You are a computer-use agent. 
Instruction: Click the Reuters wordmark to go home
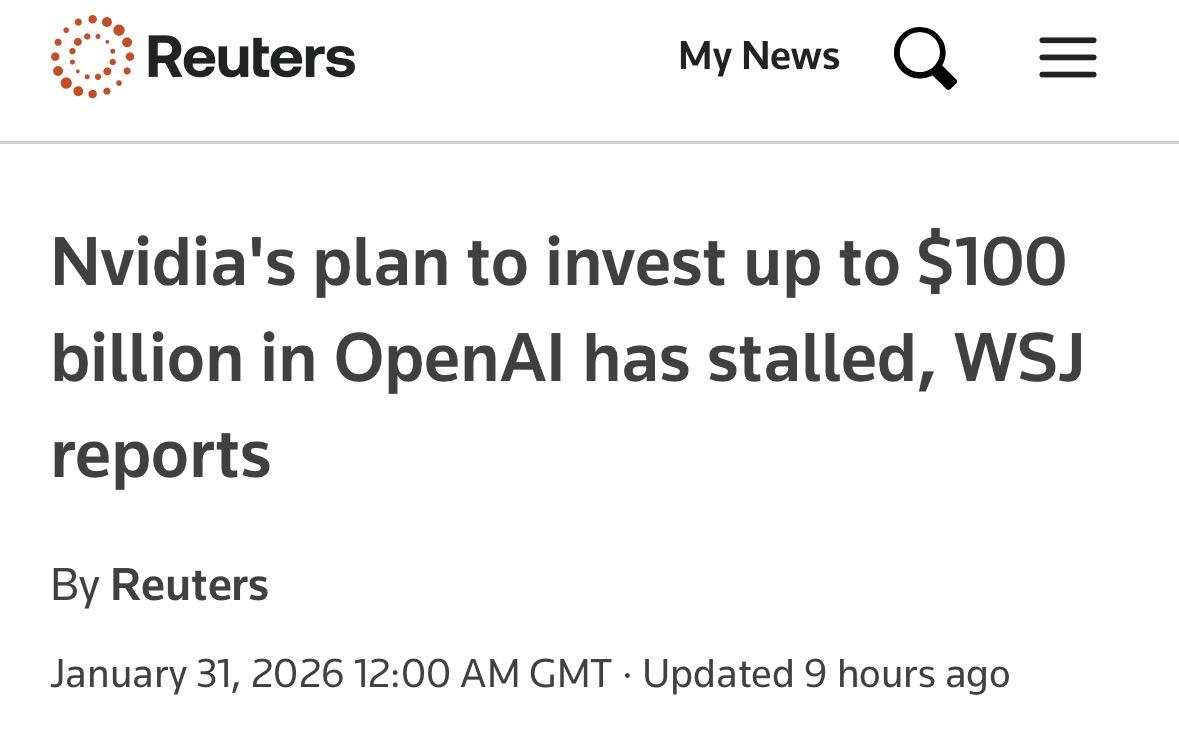click(249, 57)
